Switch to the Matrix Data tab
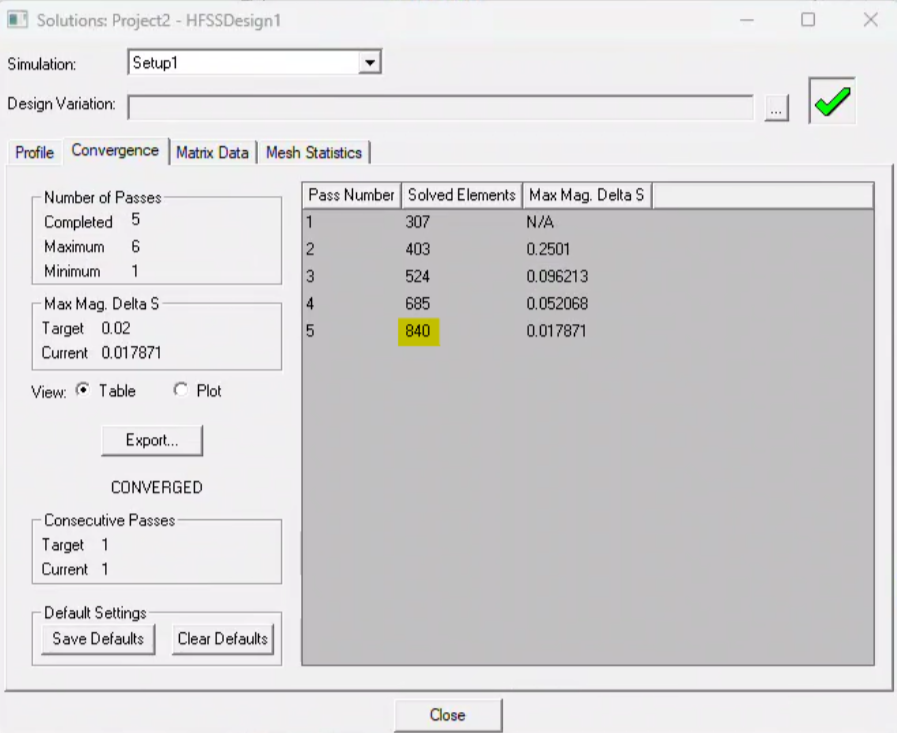 (212, 153)
